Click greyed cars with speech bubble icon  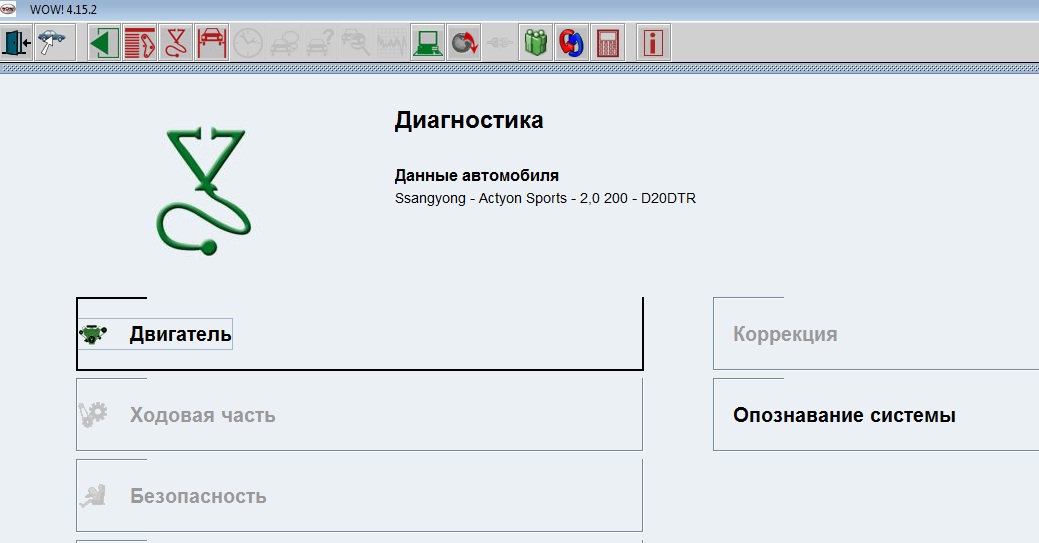284,43
